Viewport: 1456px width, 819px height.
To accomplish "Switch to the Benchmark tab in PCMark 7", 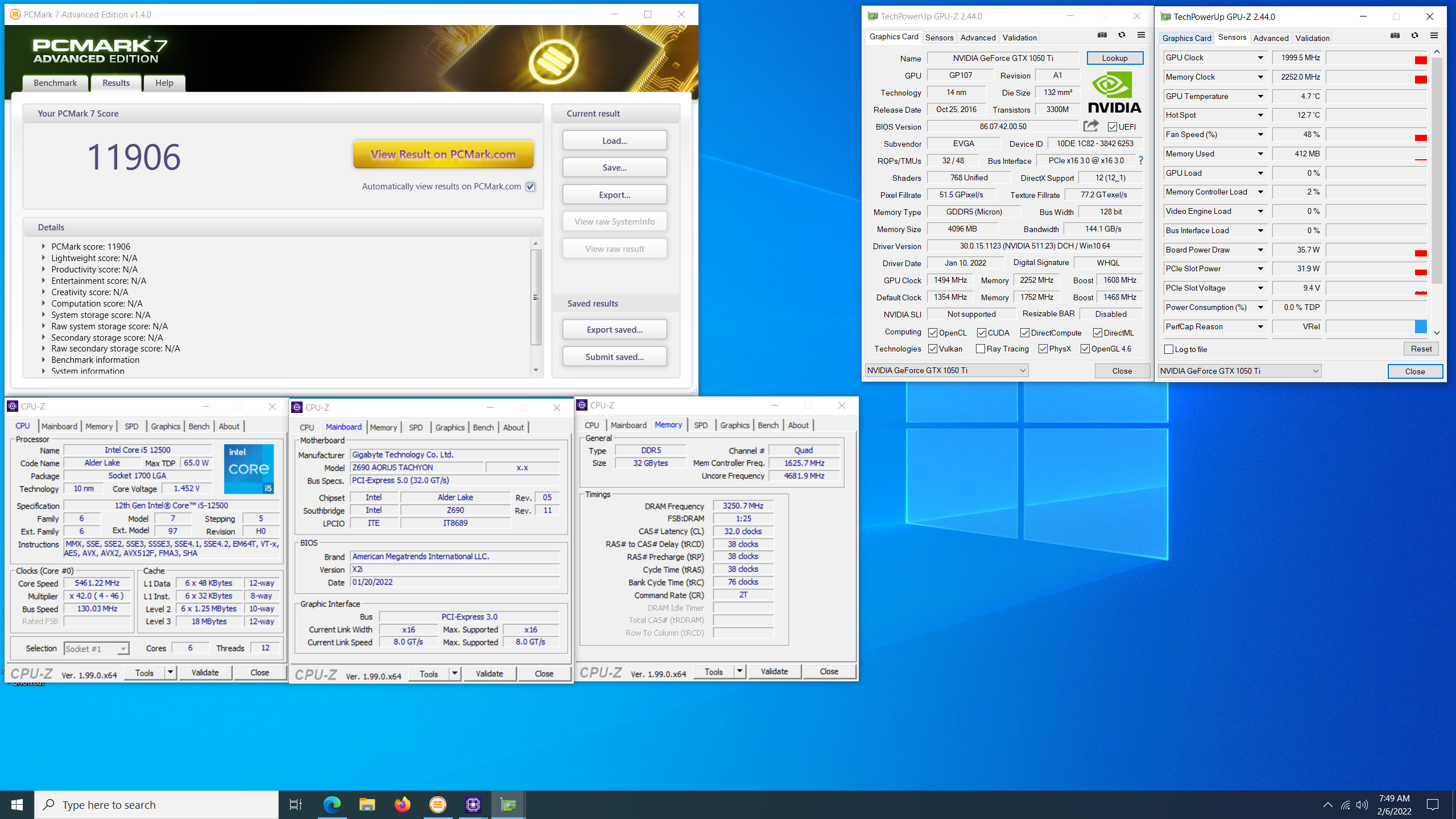I will (55, 83).
